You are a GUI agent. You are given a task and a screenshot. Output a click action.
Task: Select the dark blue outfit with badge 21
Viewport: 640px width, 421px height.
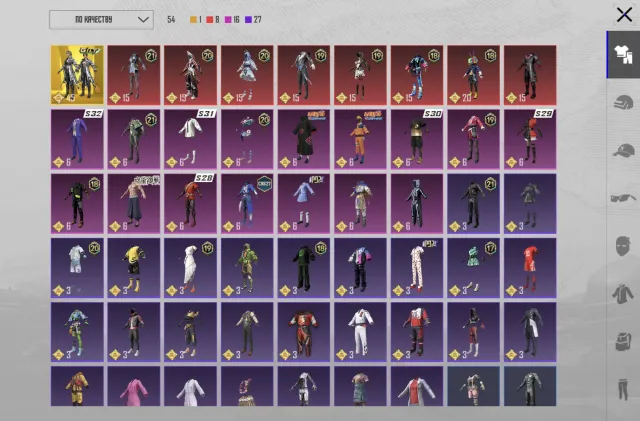[x=473, y=203]
